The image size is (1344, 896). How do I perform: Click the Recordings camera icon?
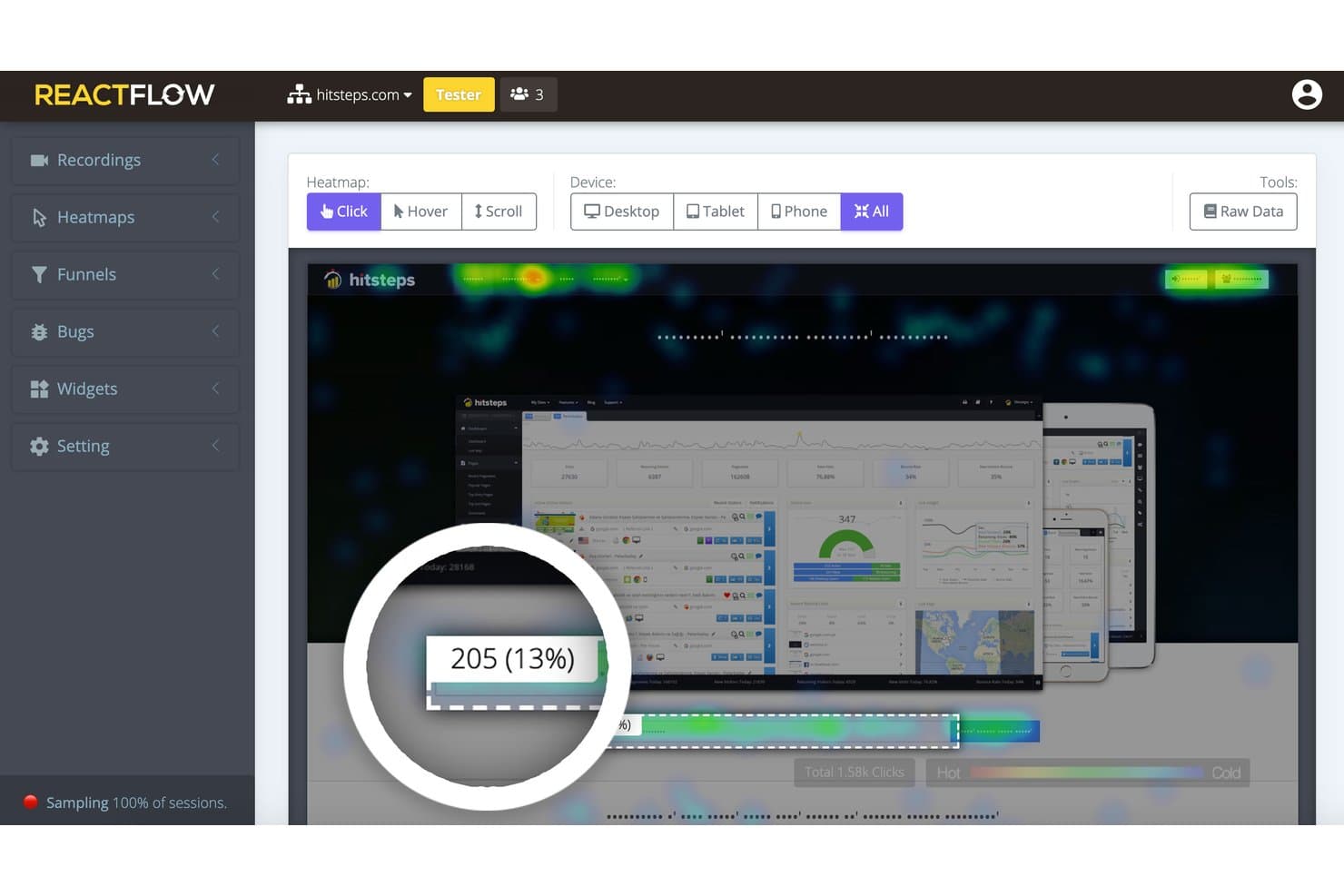39,160
